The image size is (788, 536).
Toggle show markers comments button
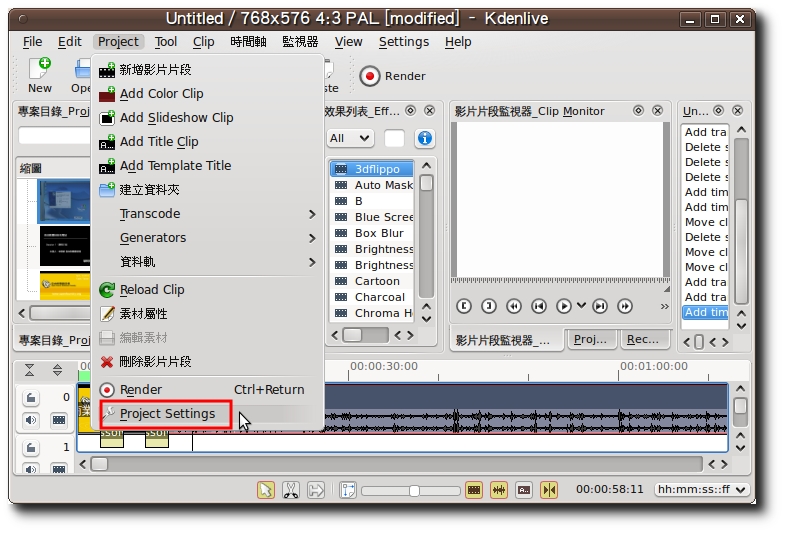524,490
